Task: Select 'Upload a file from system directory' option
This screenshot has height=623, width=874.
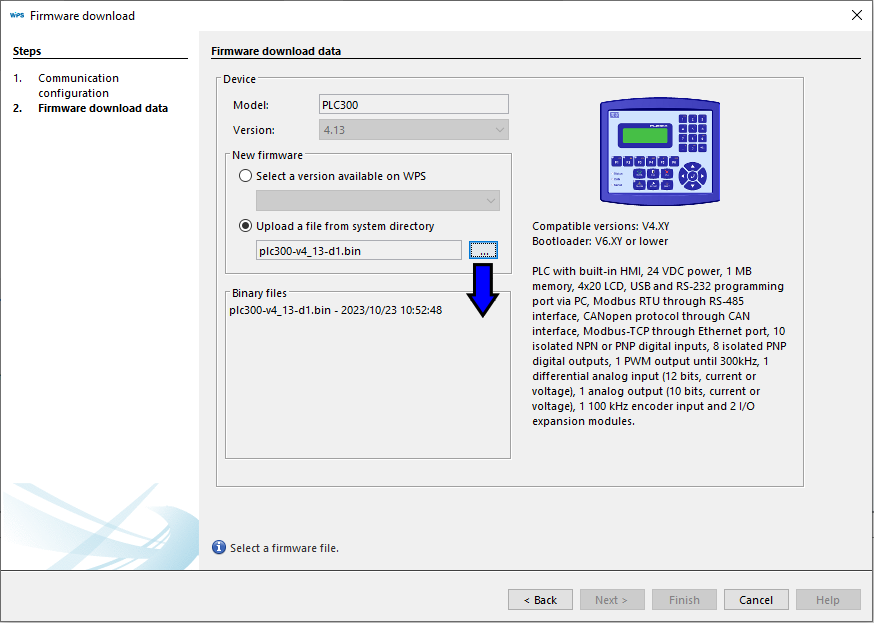Action: [246, 226]
